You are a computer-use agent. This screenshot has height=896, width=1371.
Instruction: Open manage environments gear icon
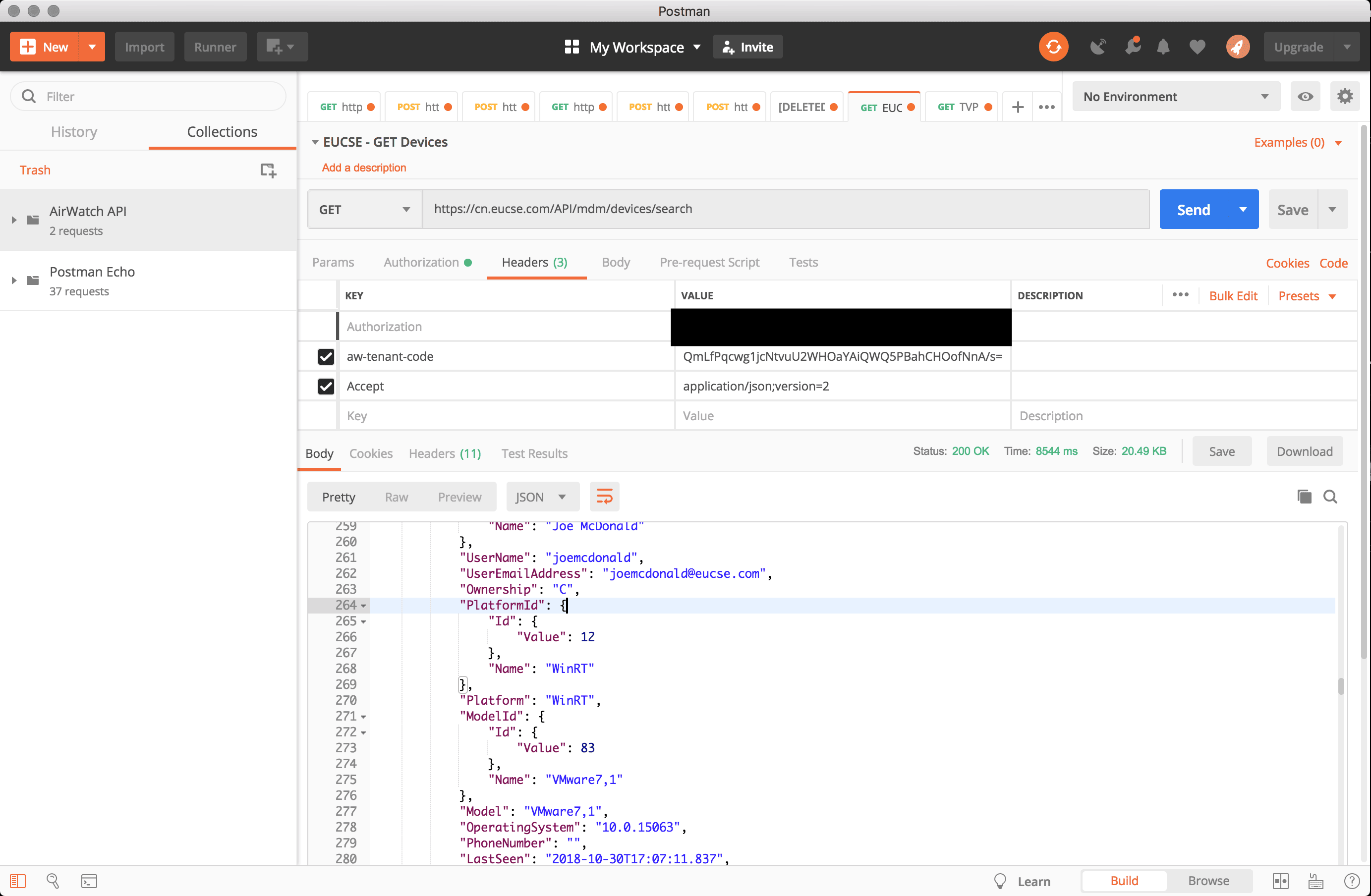click(x=1345, y=96)
